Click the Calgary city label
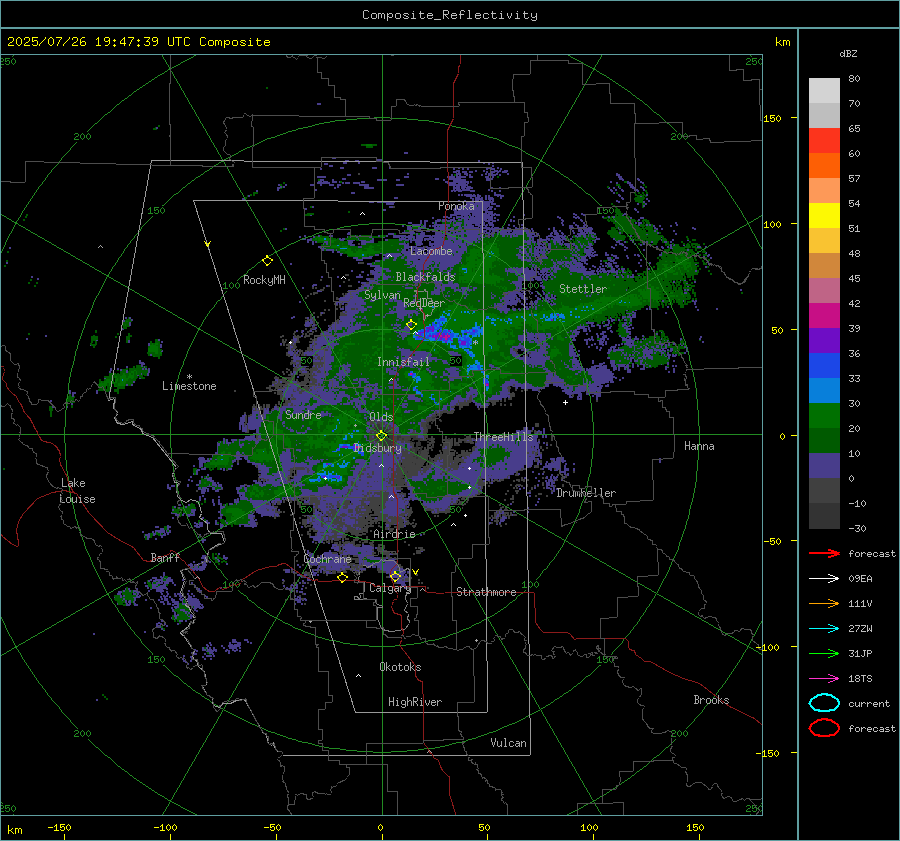This screenshot has height=841, width=900. coord(390,588)
